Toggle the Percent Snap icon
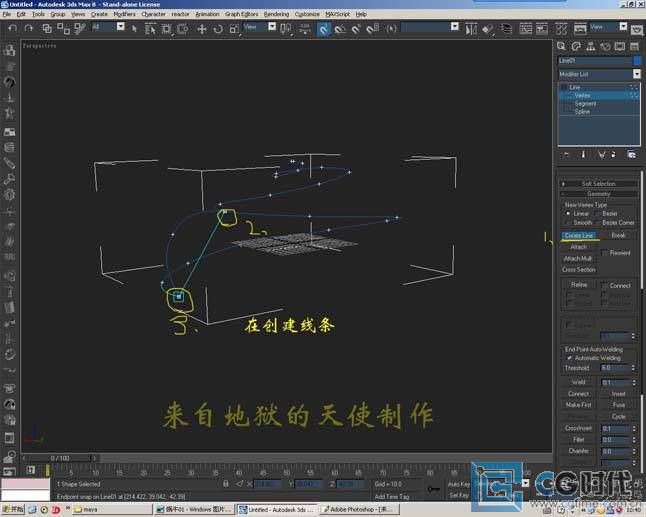 (x=356, y=29)
